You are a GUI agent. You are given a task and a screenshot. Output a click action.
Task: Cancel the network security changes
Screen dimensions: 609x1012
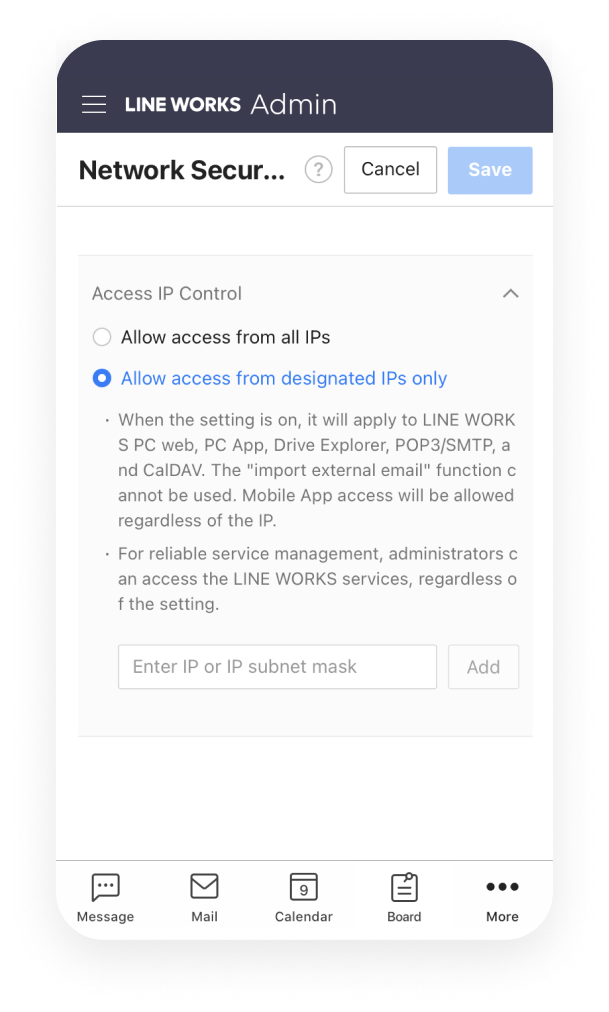(390, 170)
